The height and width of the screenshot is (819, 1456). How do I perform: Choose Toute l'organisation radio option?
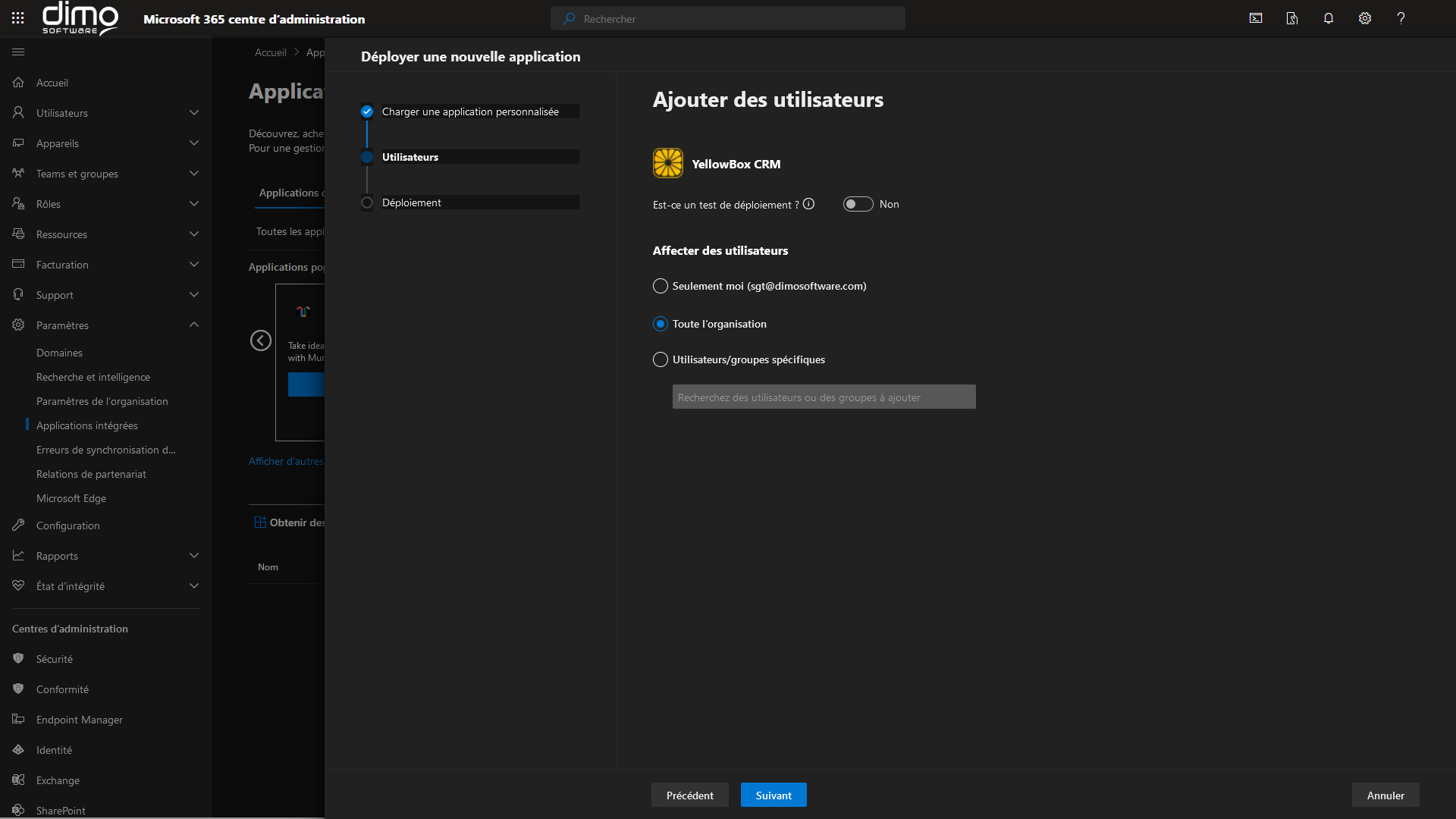click(x=661, y=324)
